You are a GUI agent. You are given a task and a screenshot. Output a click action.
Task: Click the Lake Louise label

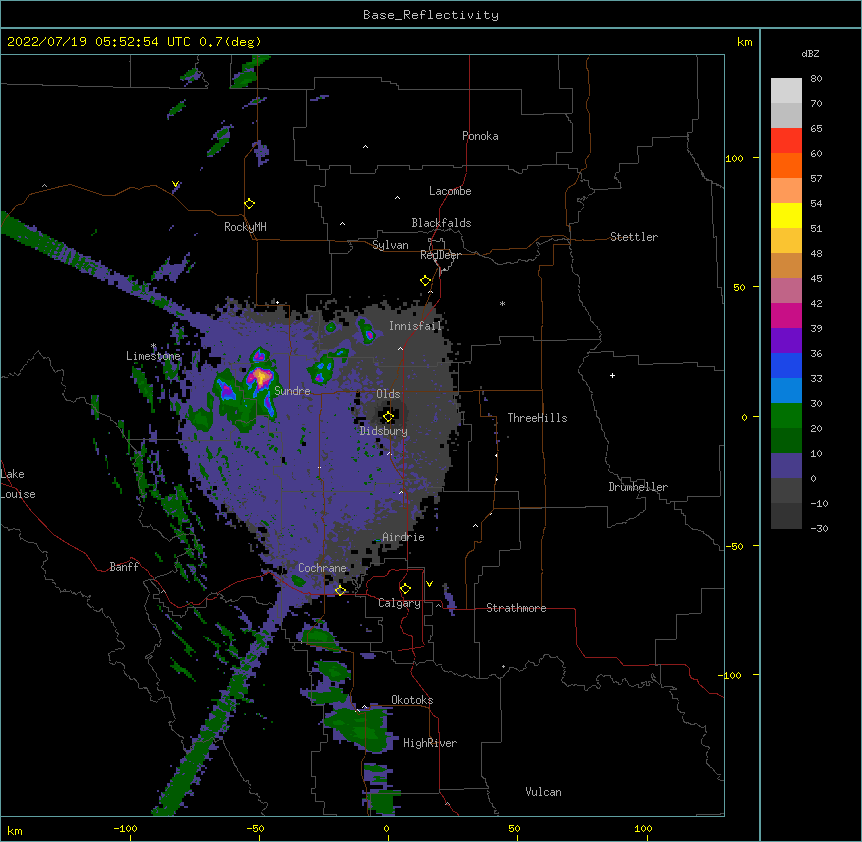pos(18,484)
